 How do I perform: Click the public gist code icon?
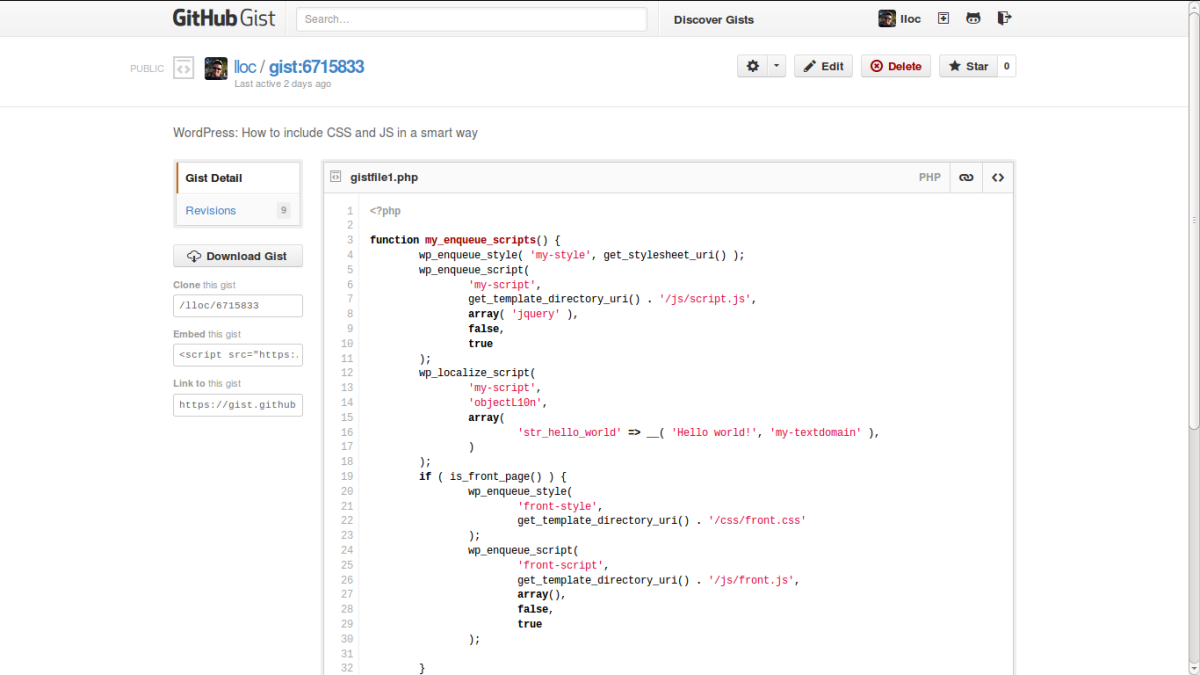(183, 68)
